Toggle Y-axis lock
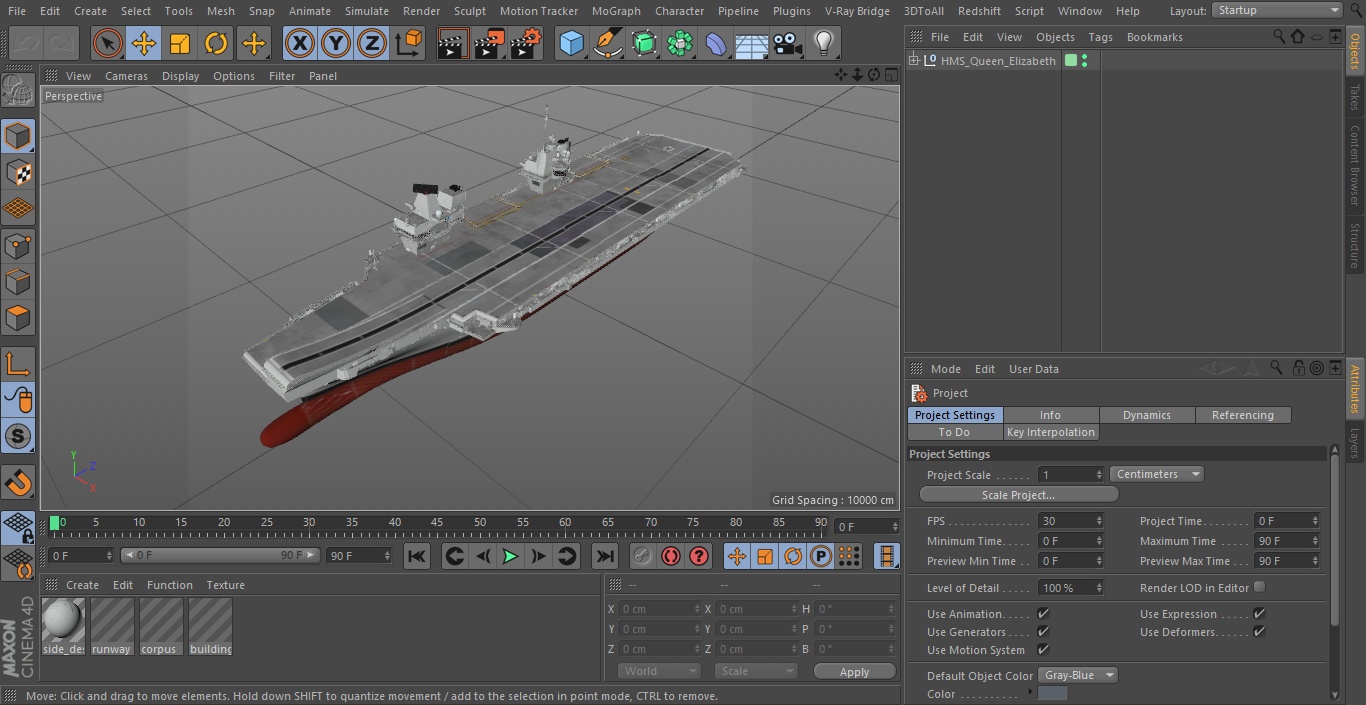This screenshot has height=705, width=1366. point(336,44)
